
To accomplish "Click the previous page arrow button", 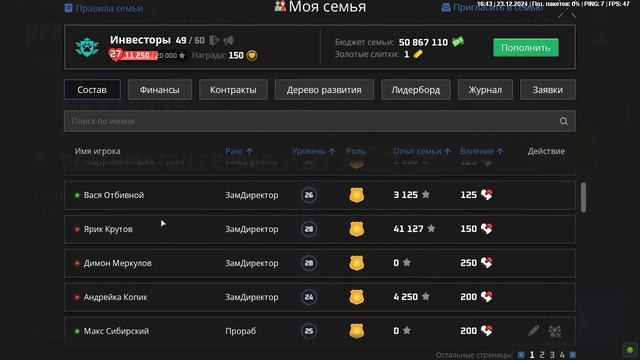I will 521,355.
